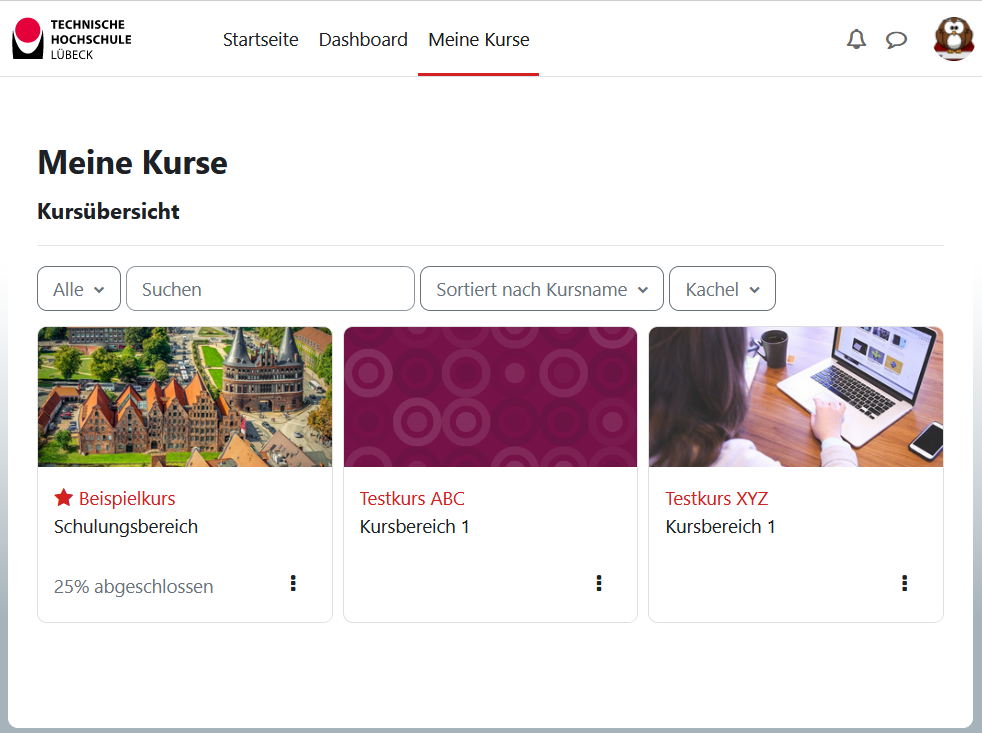The height and width of the screenshot is (733, 982).
Task: Open the three-dot menu for Beispielkurs
Action: tap(293, 583)
